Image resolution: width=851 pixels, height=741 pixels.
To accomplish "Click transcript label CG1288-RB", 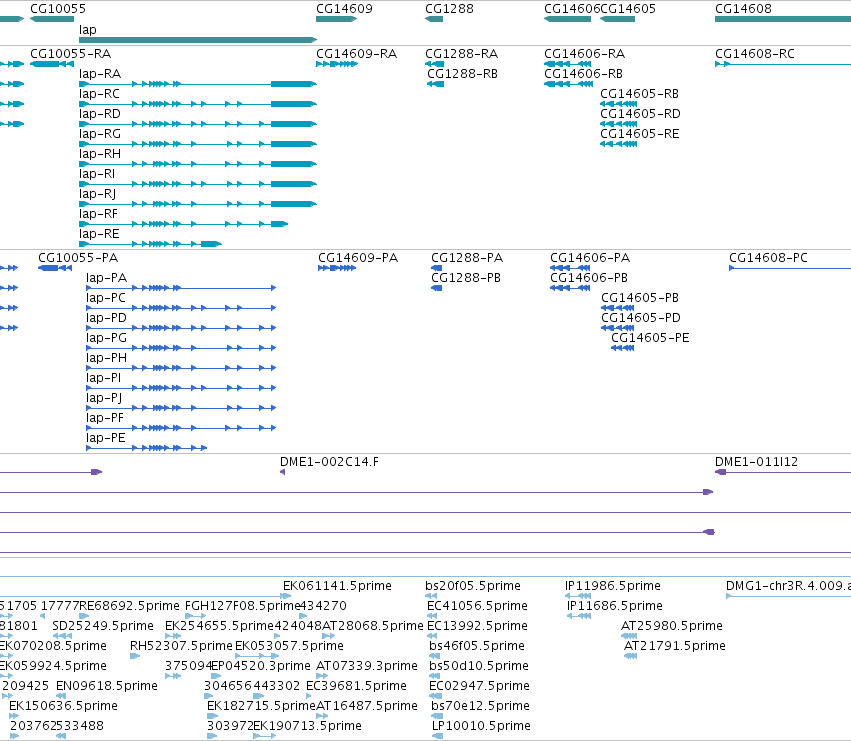I will click(x=462, y=74).
